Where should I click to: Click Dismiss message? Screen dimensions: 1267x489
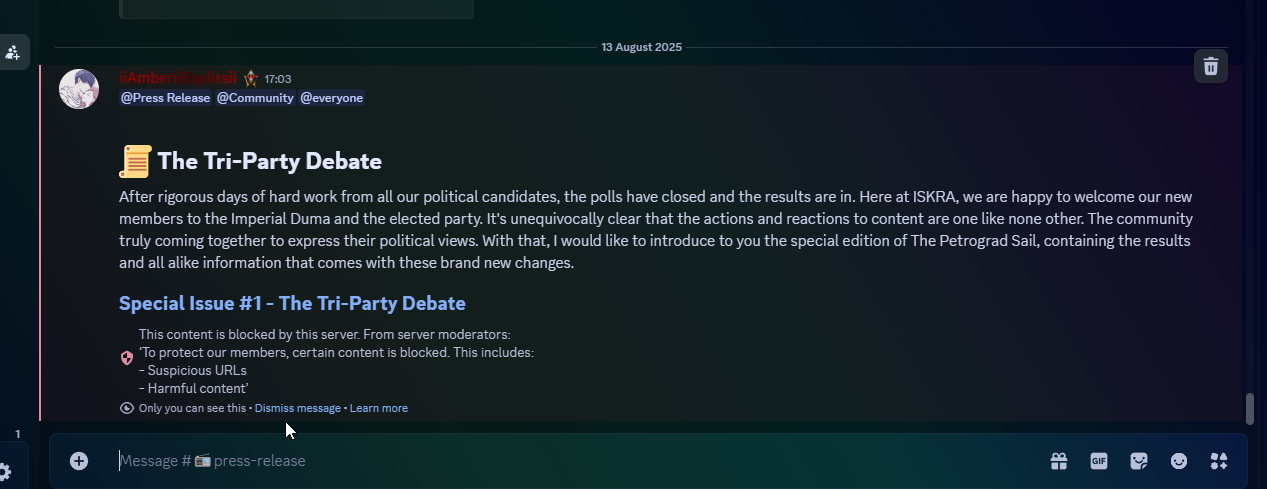(298, 408)
